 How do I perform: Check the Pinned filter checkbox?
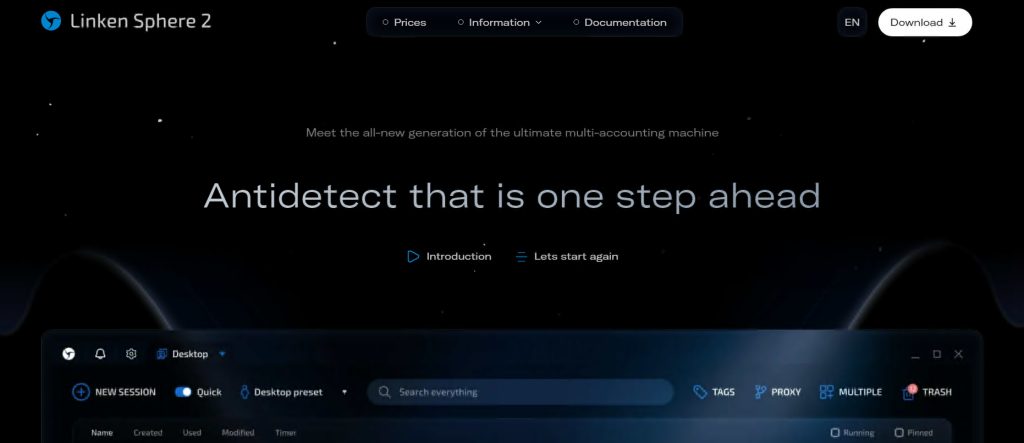click(x=899, y=433)
